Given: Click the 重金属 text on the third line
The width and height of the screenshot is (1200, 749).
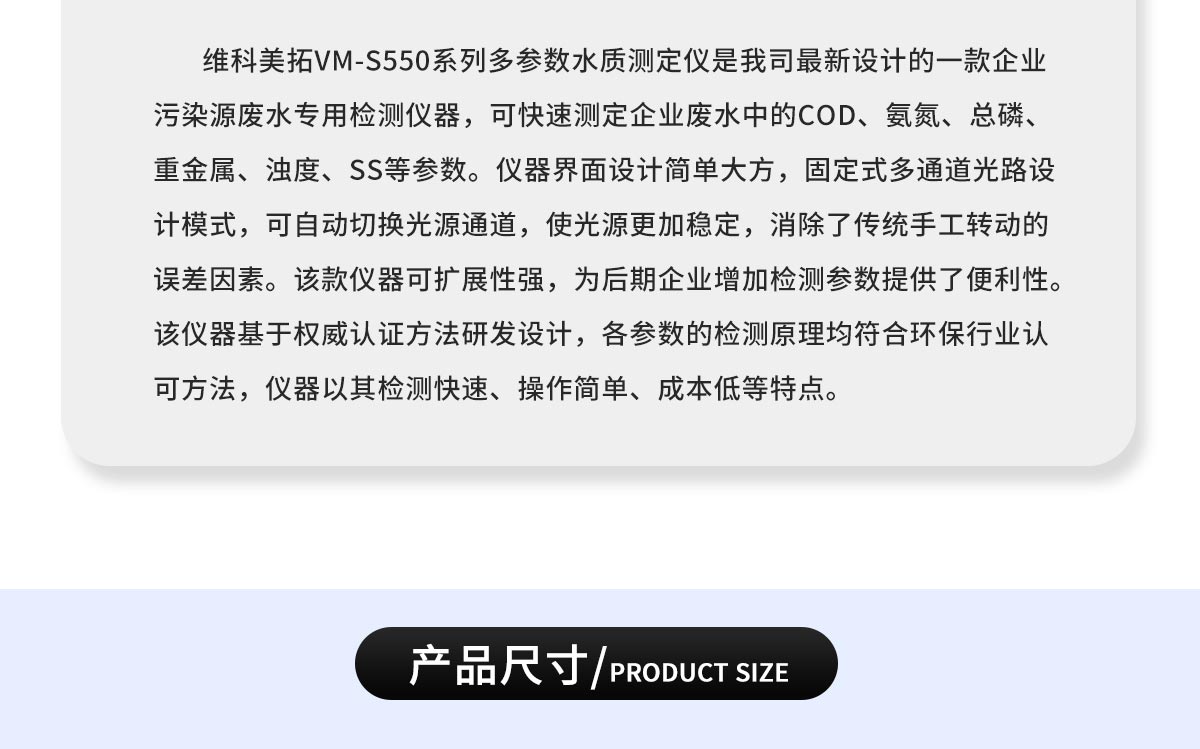Looking at the screenshot, I should [x=195, y=170].
